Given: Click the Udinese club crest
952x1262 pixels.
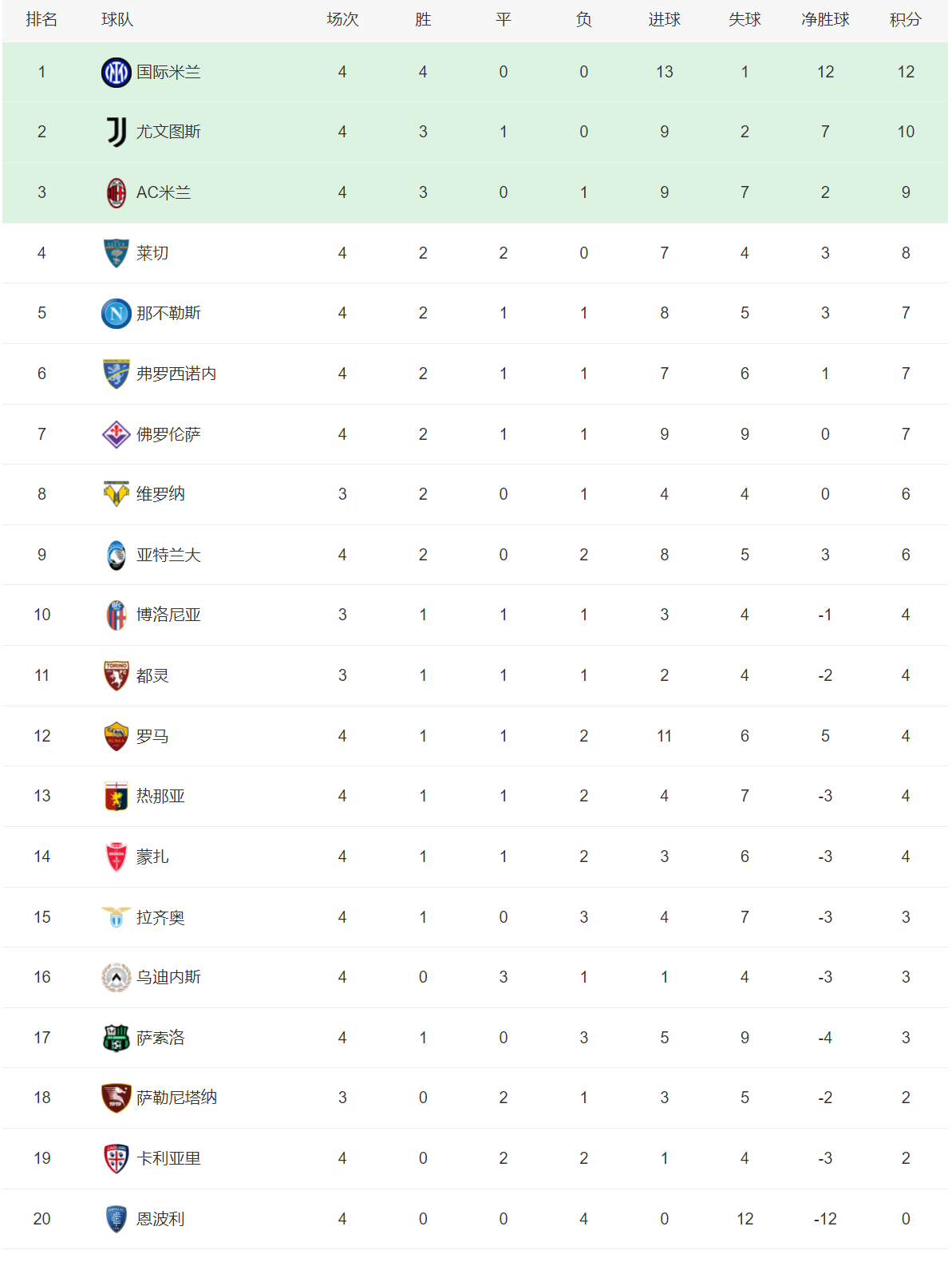Looking at the screenshot, I should tap(117, 977).
